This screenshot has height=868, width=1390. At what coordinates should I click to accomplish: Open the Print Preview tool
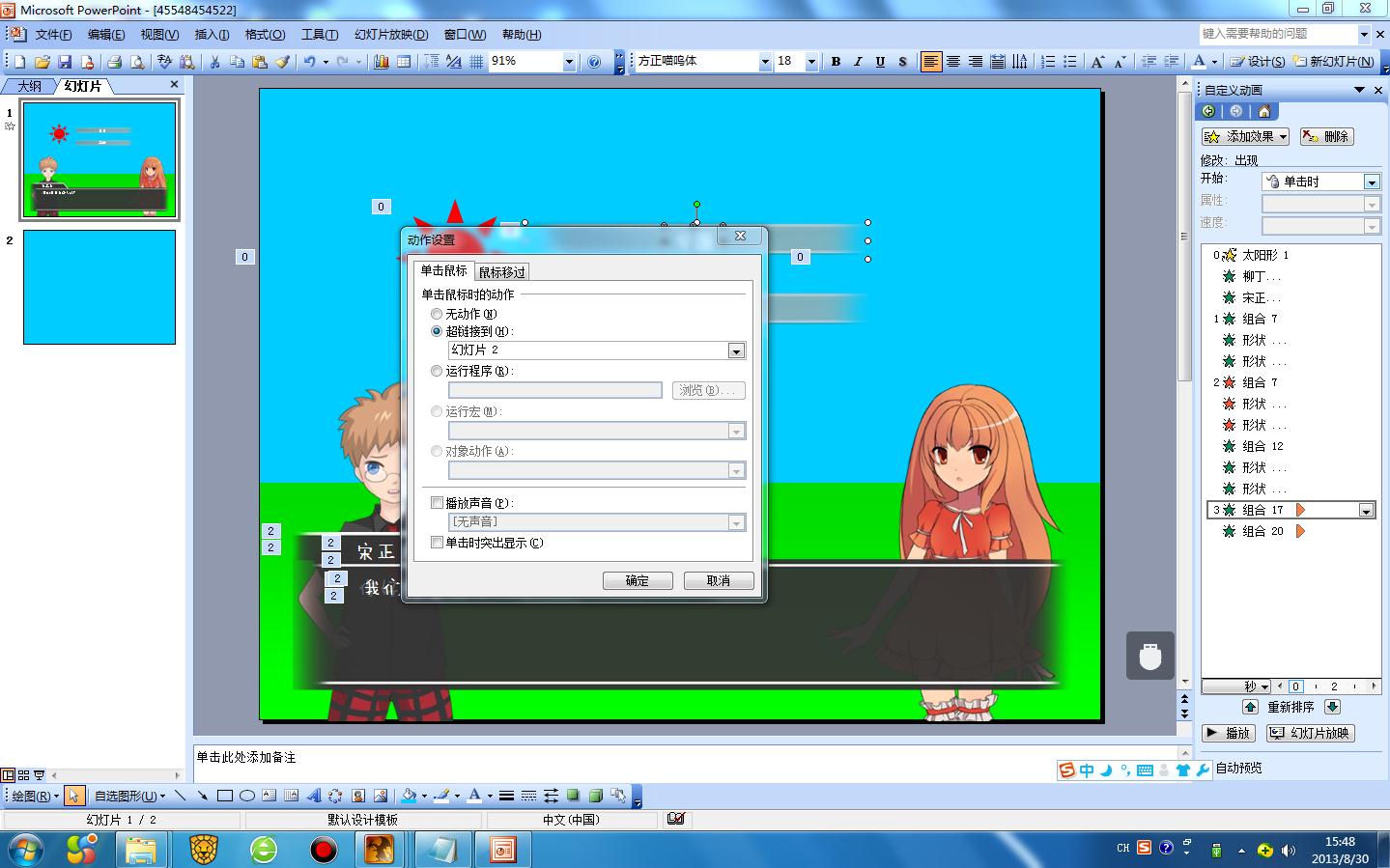click(137, 62)
